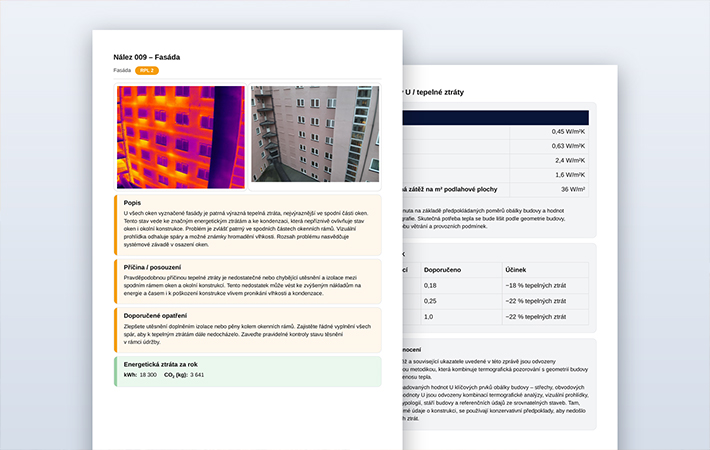Click the 'Energetická ztráta za rok' heading
The width and height of the screenshot is (710, 450).
(x=161, y=364)
